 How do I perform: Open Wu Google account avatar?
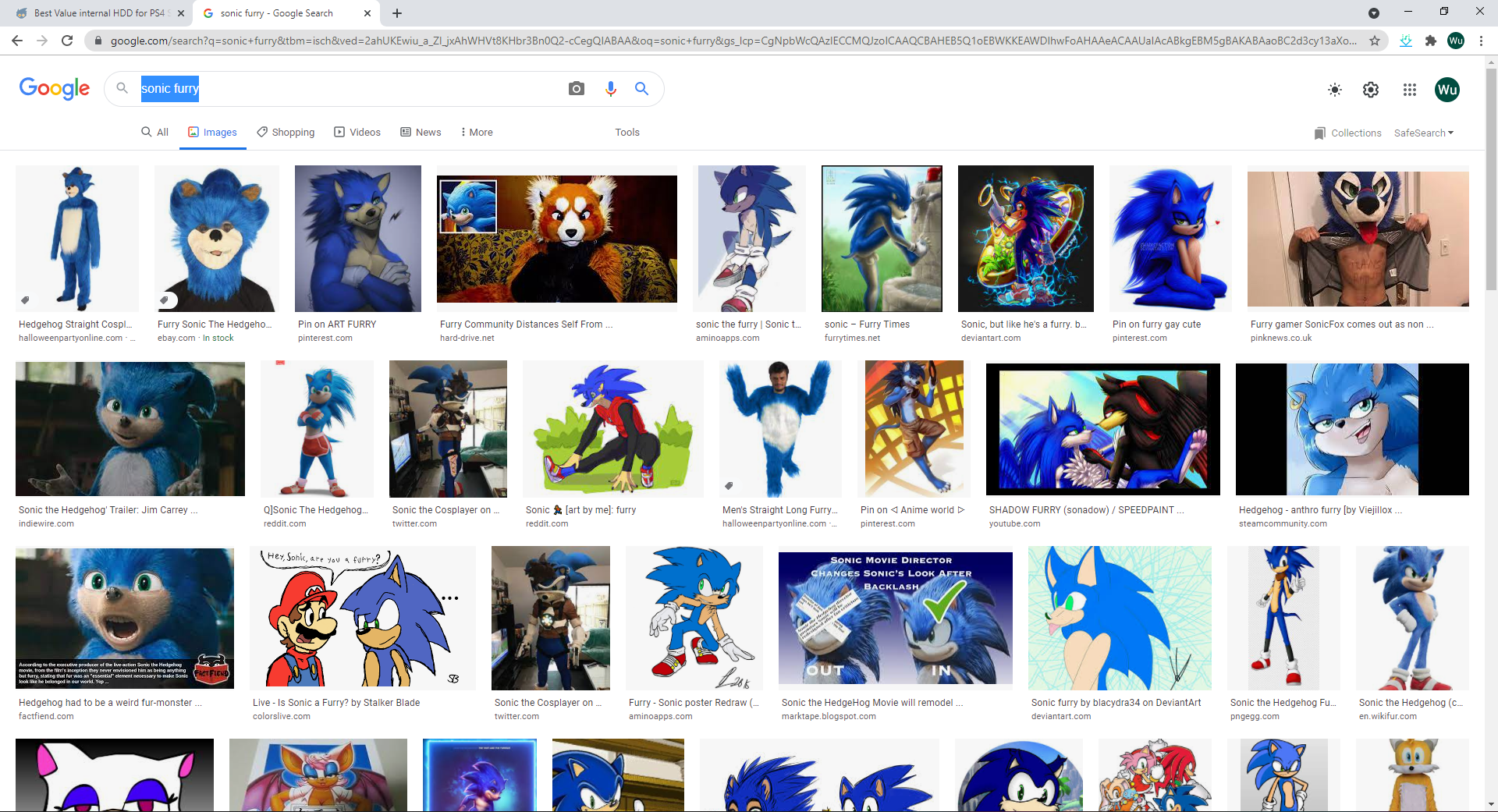click(x=1447, y=90)
